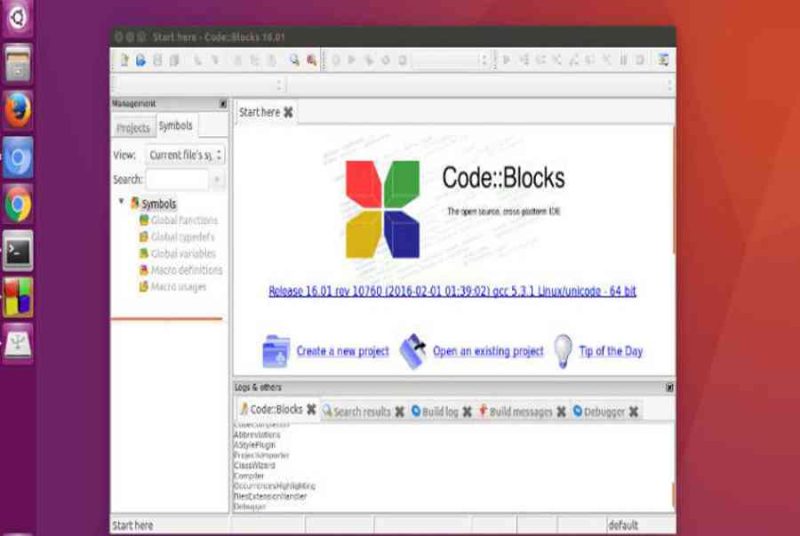Click the Stop debugger icon
Viewport: 800px width, 536px height.
pyautogui.click(x=640, y=60)
